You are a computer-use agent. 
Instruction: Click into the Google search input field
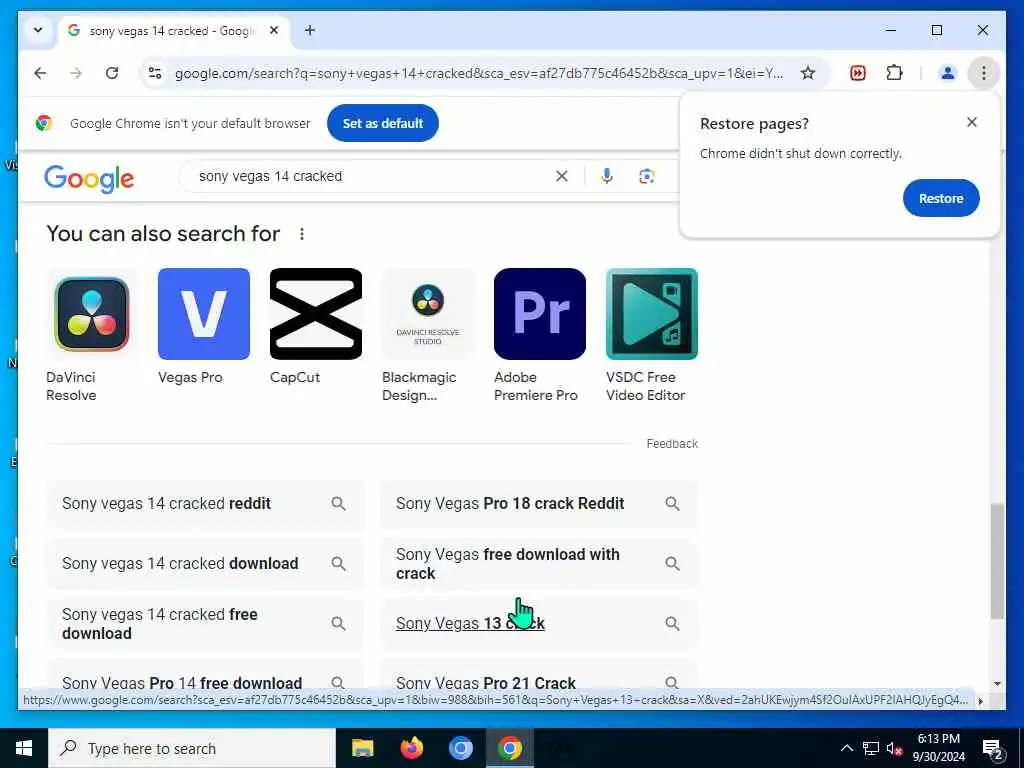click(372, 176)
